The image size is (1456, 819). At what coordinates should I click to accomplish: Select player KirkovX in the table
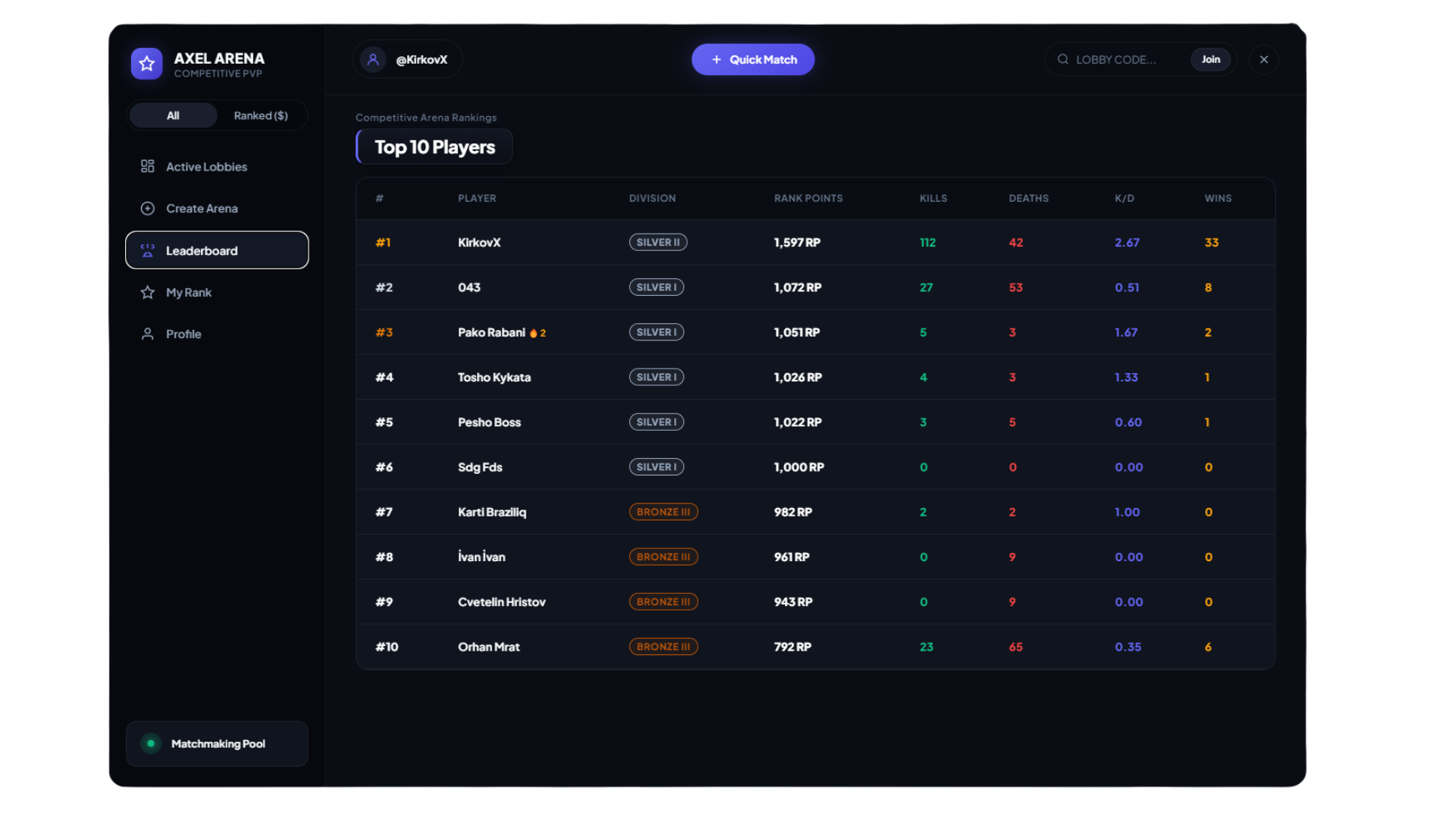point(479,243)
